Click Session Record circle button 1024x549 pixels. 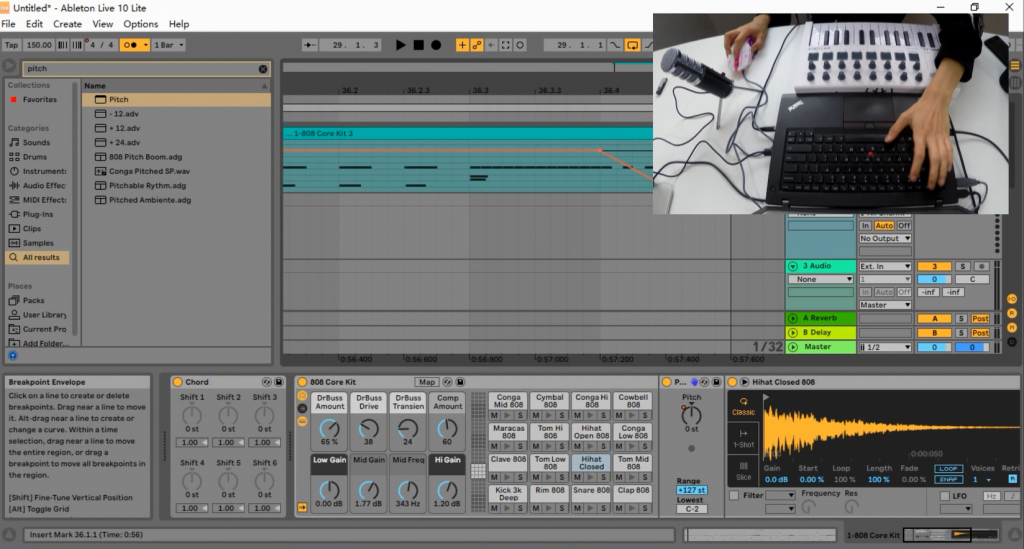click(520, 45)
